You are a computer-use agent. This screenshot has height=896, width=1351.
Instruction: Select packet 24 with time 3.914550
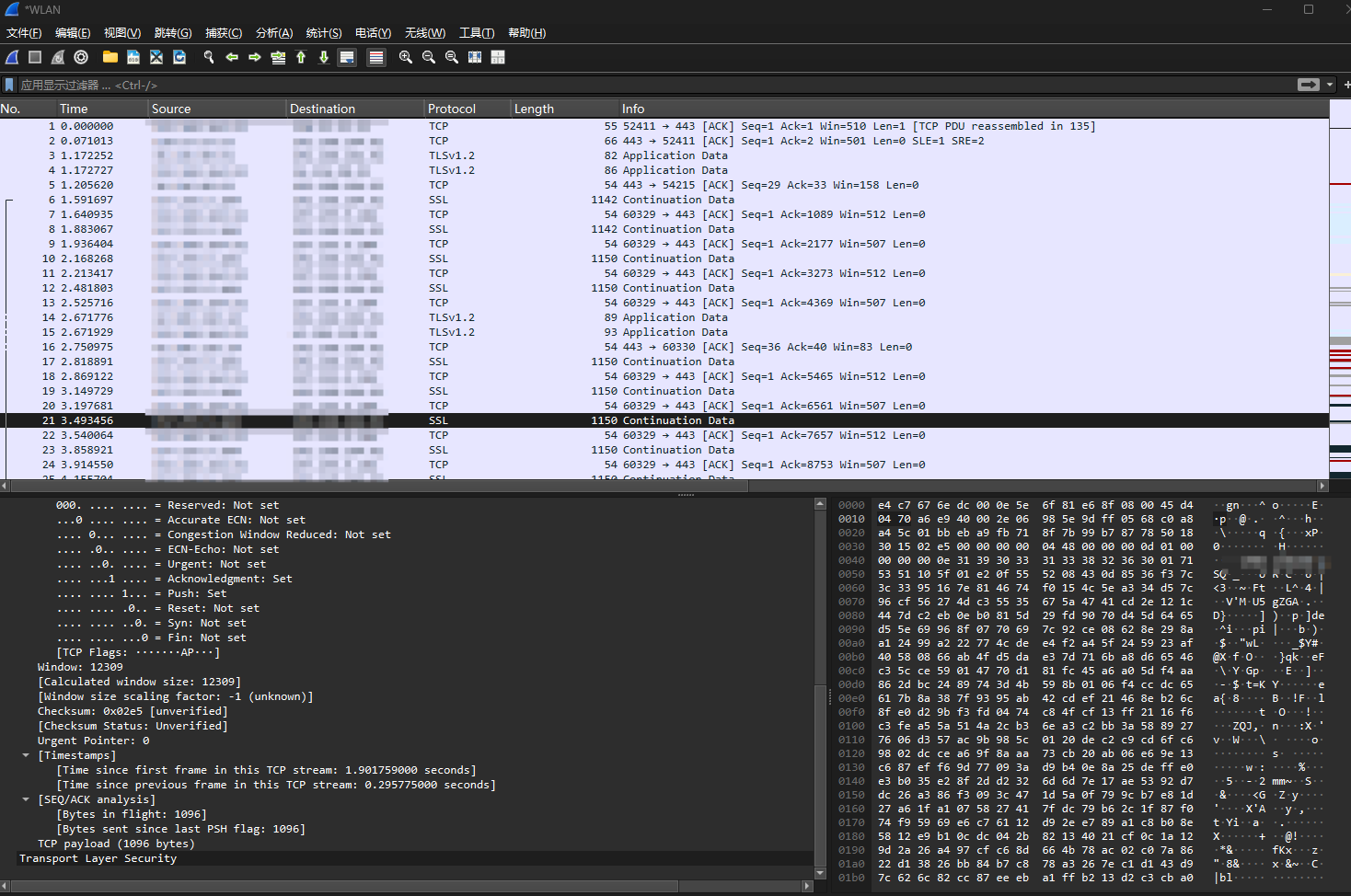[664, 465]
